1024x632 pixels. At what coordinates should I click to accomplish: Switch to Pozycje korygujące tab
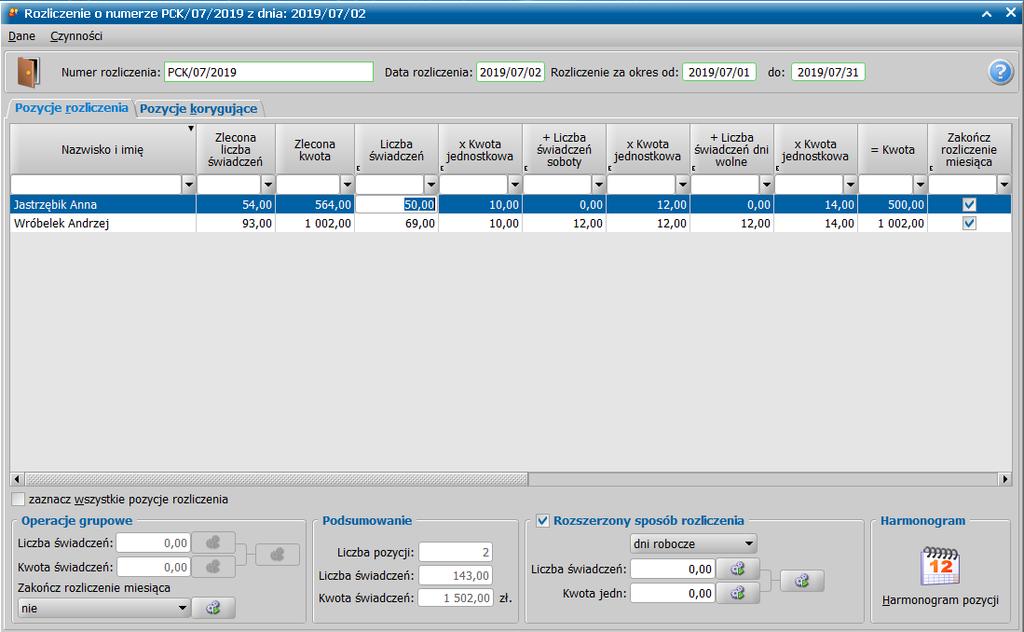pos(199,108)
